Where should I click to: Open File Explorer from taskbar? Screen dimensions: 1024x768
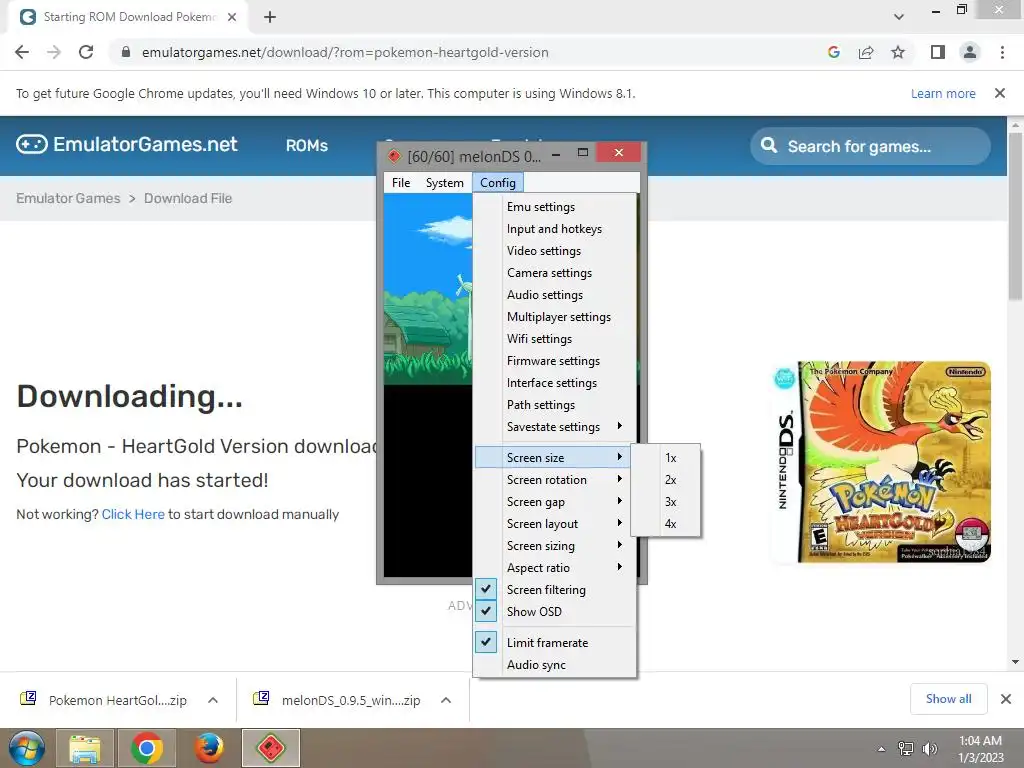[x=85, y=748]
